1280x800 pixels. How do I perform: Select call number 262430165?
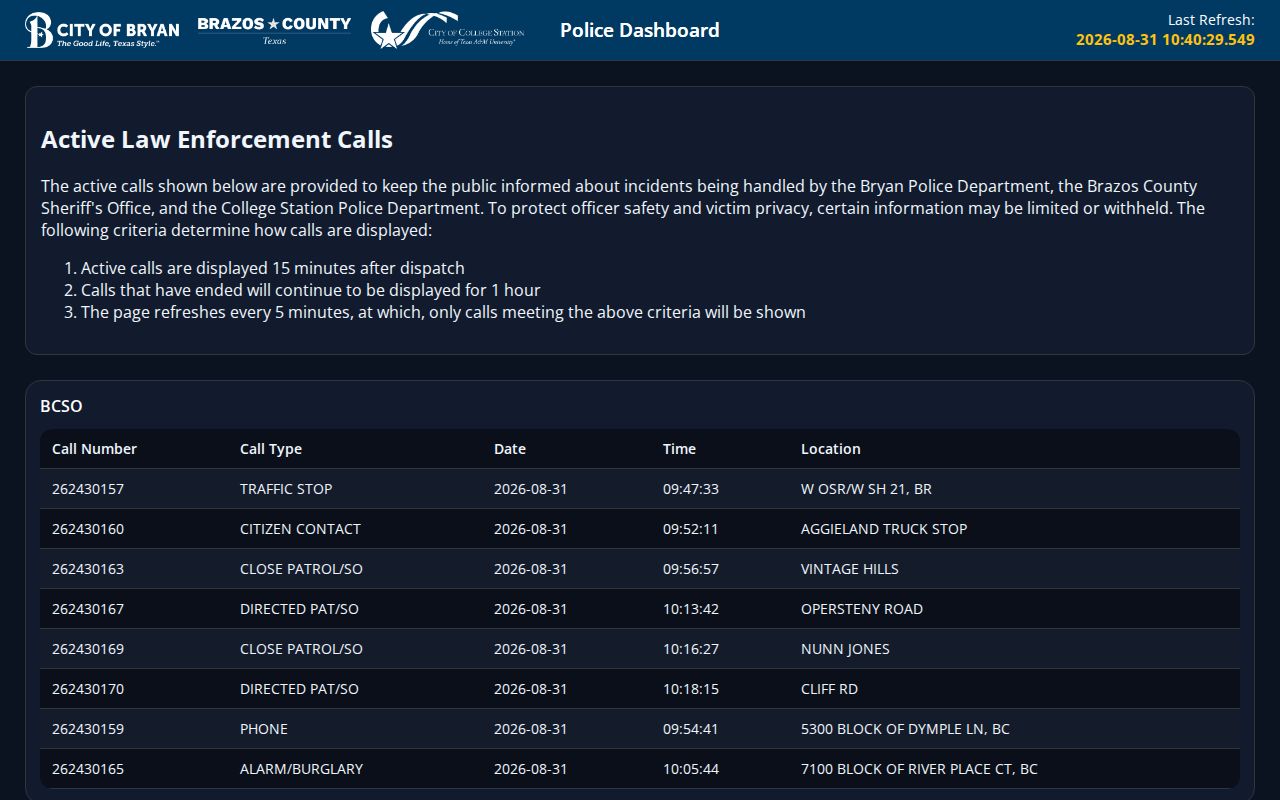click(88, 769)
